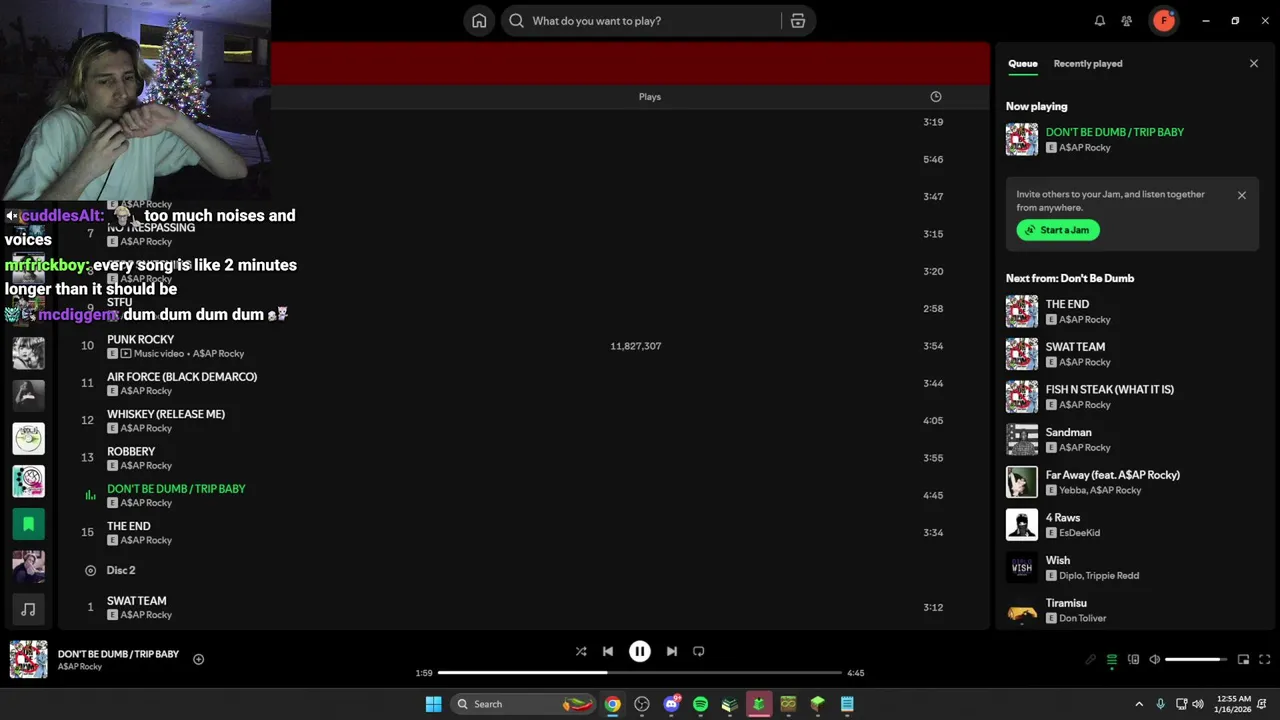Add current song to Liked Songs
The image size is (1280, 720).
tap(198, 659)
